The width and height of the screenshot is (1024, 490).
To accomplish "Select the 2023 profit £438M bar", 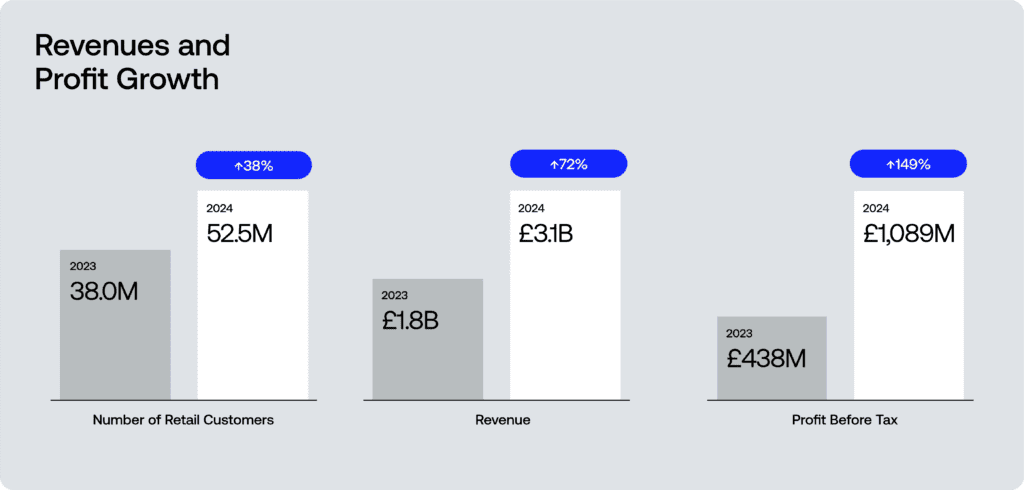I will (772, 358).
